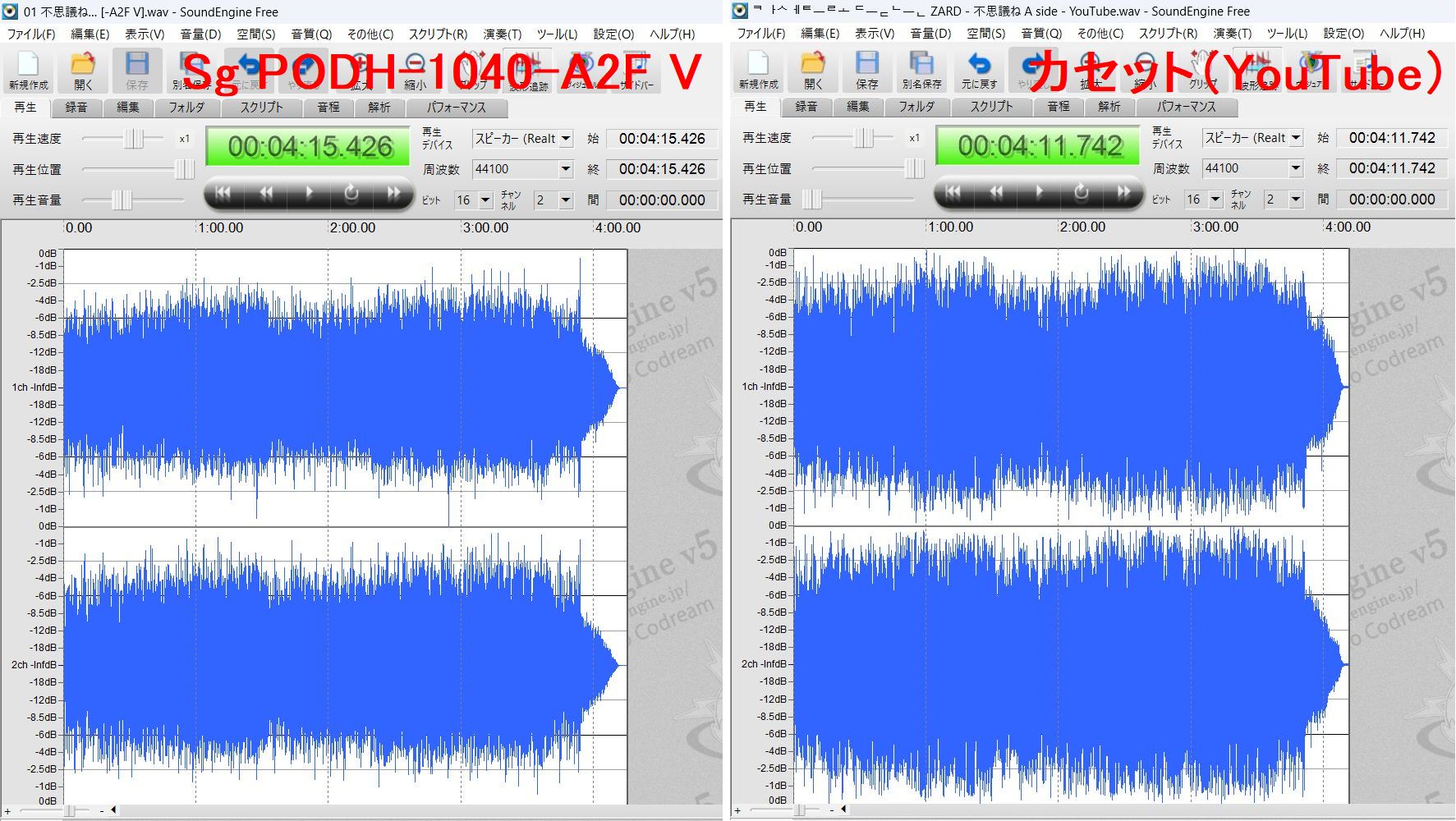Click 終 time field in right YouTube.wav window
1456x821 pixels.
1392,168
